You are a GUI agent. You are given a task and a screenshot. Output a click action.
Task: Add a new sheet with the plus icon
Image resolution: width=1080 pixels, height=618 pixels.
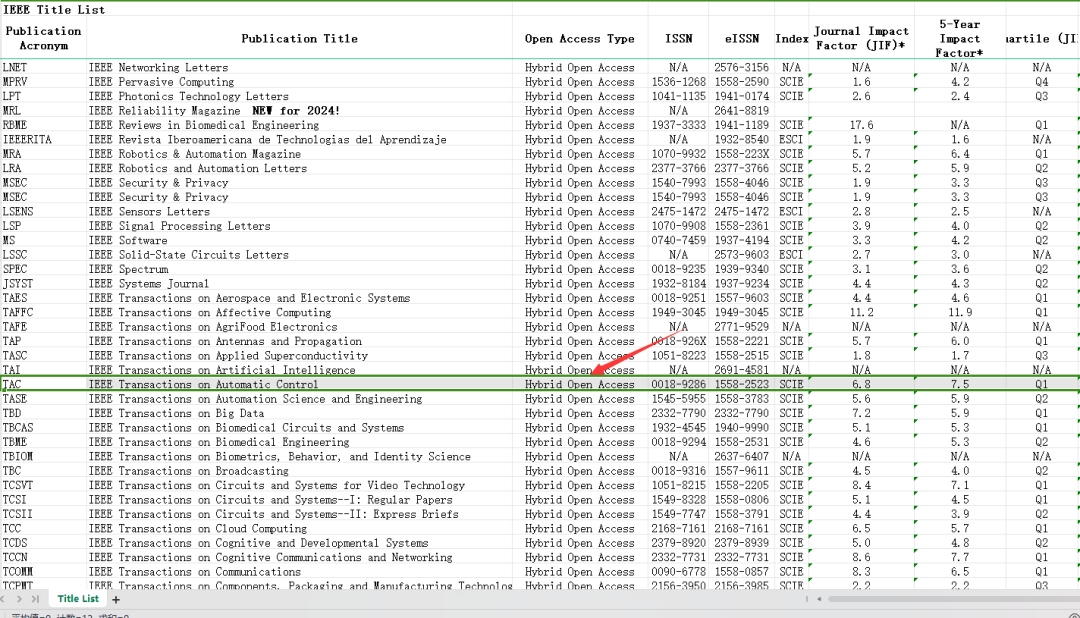tap(116, 599)
